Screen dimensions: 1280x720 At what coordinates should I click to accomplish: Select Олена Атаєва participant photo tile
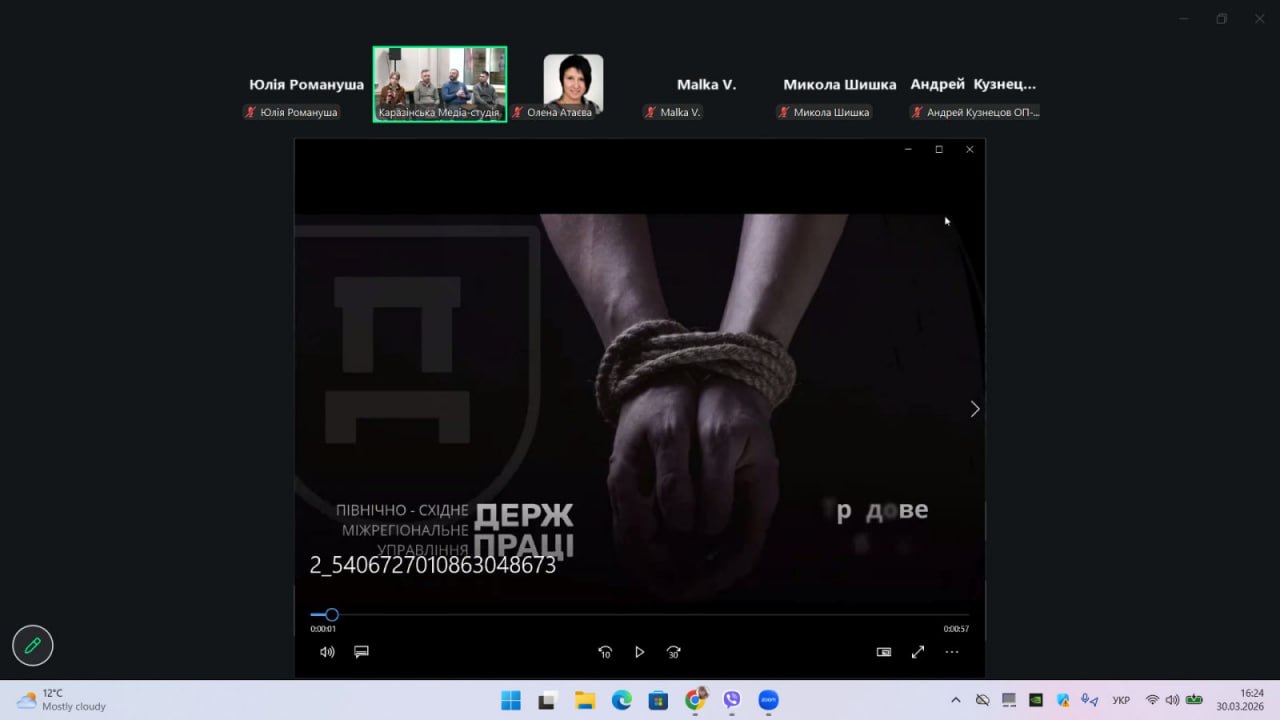click(x=573, y=82)
